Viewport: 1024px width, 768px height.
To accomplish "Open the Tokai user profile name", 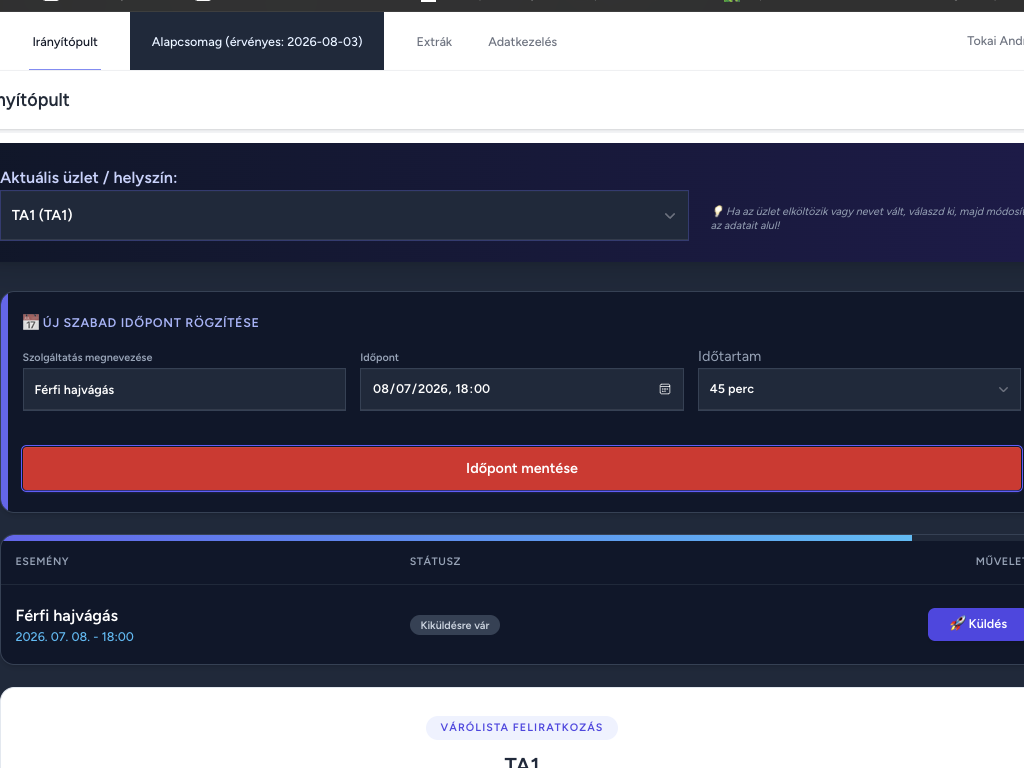I will click(995, 40).
